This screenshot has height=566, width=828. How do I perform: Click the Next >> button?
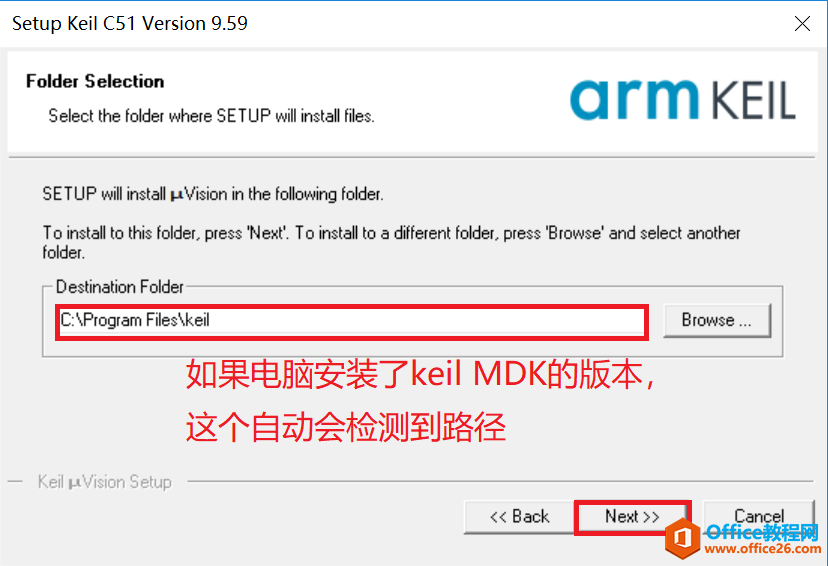(x=632, y=517)
